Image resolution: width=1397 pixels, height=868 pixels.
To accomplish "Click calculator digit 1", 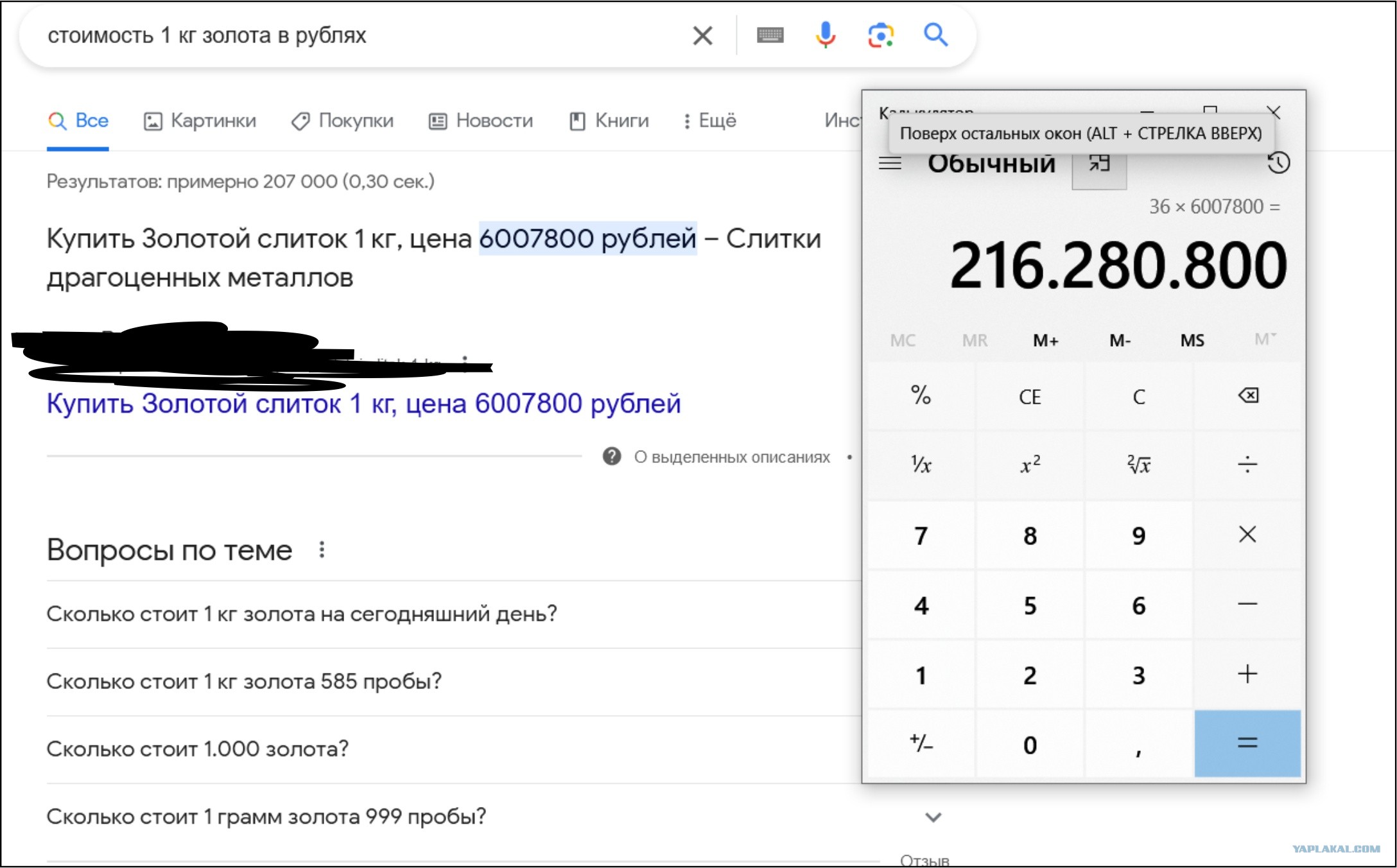I will coord(921,674).
